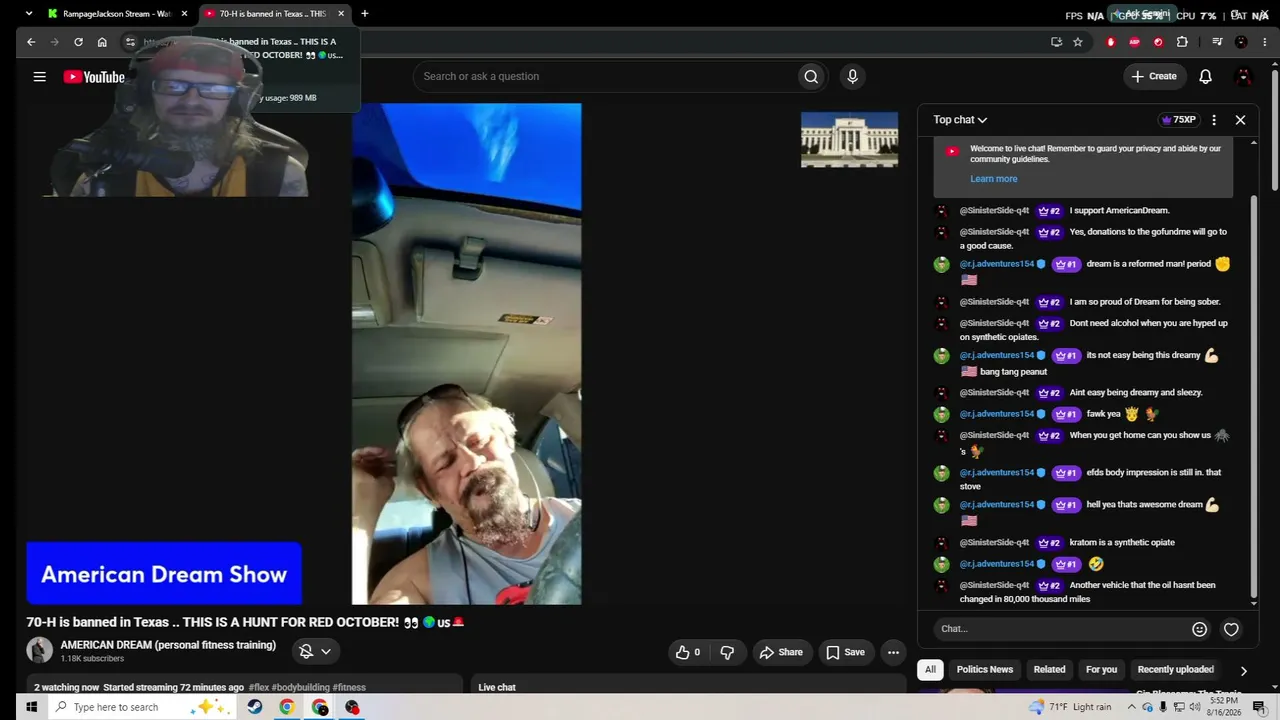Open the ABP Adblock Plus extension
The width and height of the screenshot is (1280, 720).
coord(1134,42)
